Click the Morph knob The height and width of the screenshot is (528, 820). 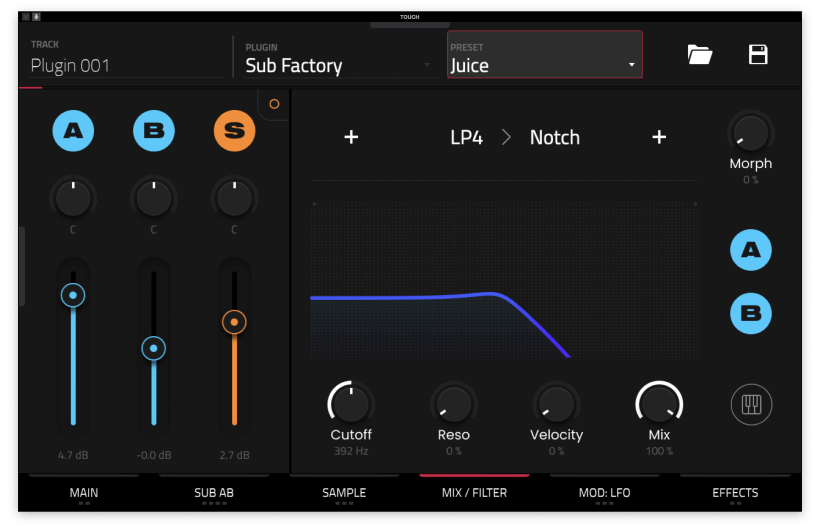[750, 131]
